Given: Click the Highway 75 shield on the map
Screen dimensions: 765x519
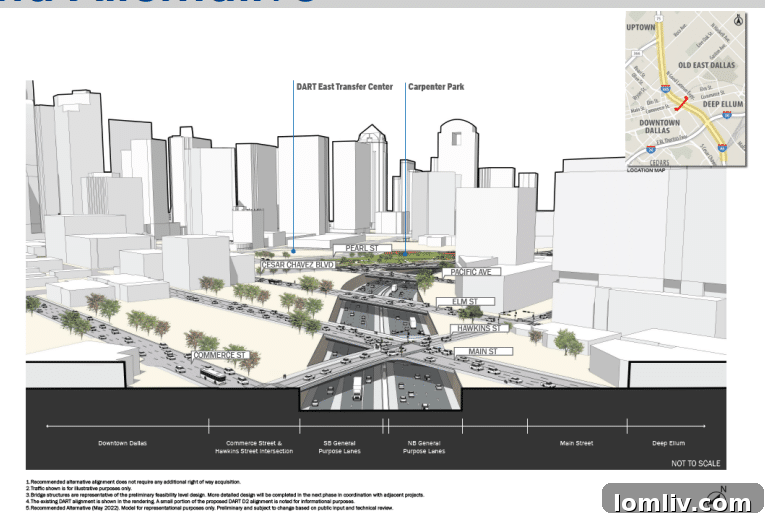Looking at the screenshot, I should tap(660, 17).
